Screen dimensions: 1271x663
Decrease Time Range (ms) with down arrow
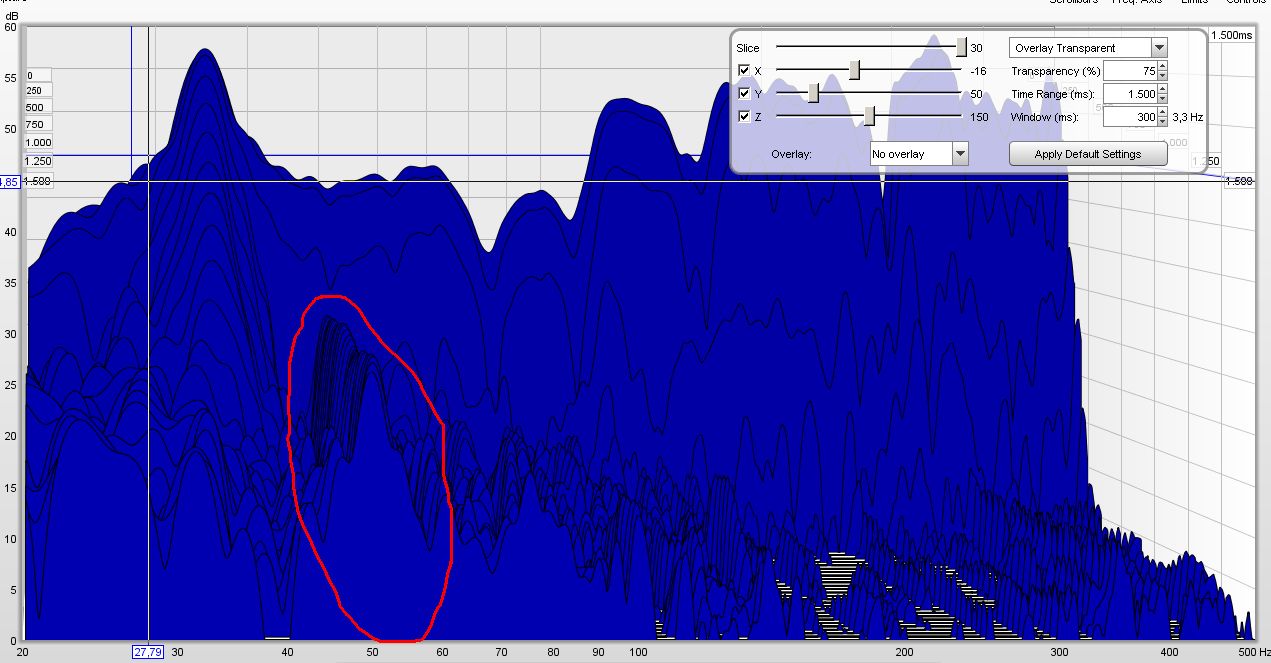[1162, 99]
